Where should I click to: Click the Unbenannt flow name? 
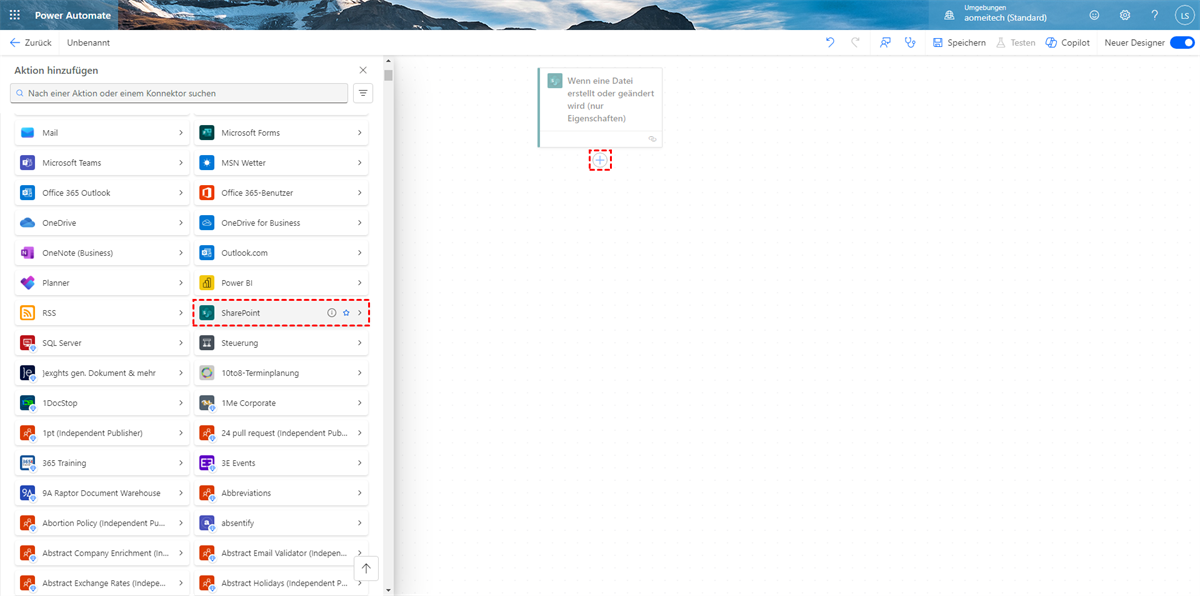tap(88, 43)
